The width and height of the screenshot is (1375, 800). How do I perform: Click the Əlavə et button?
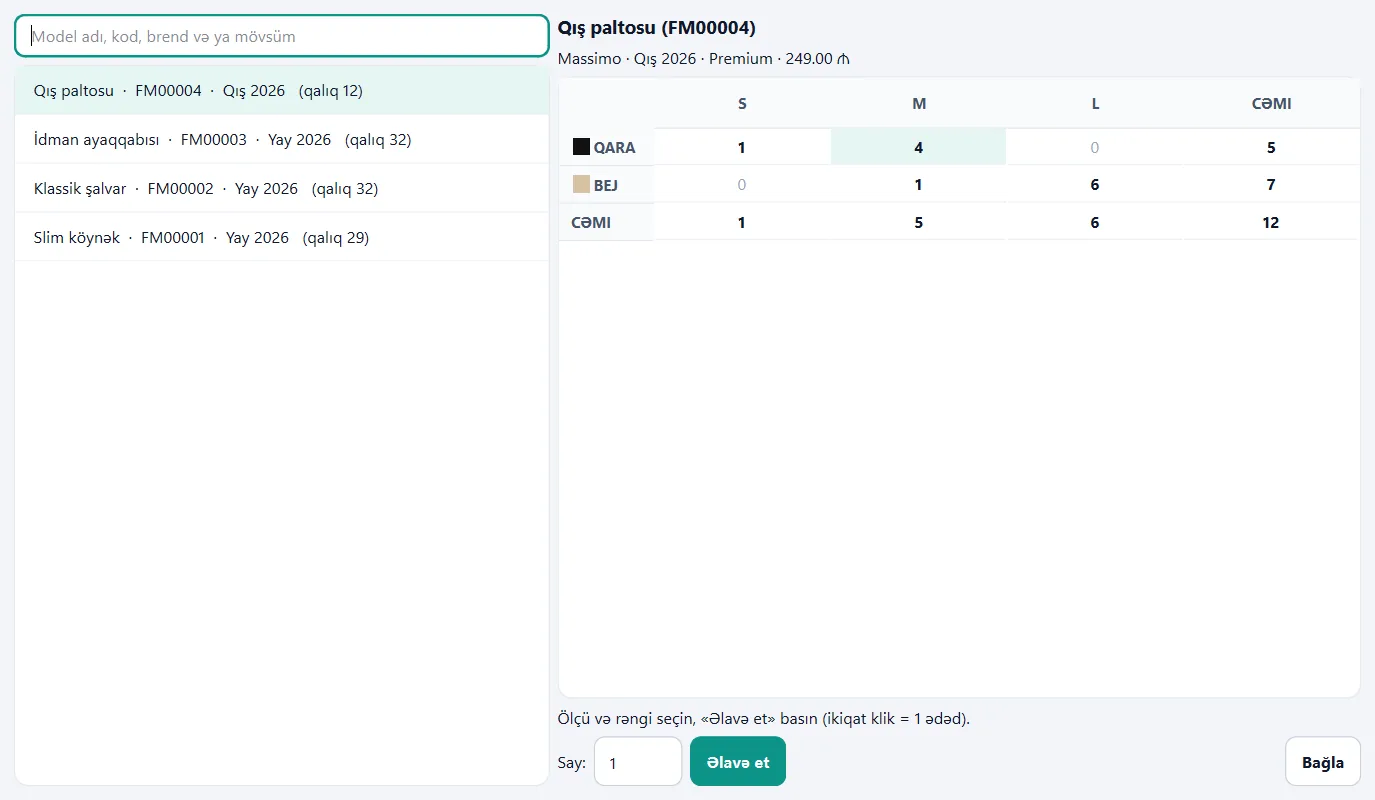pos(738,762)
